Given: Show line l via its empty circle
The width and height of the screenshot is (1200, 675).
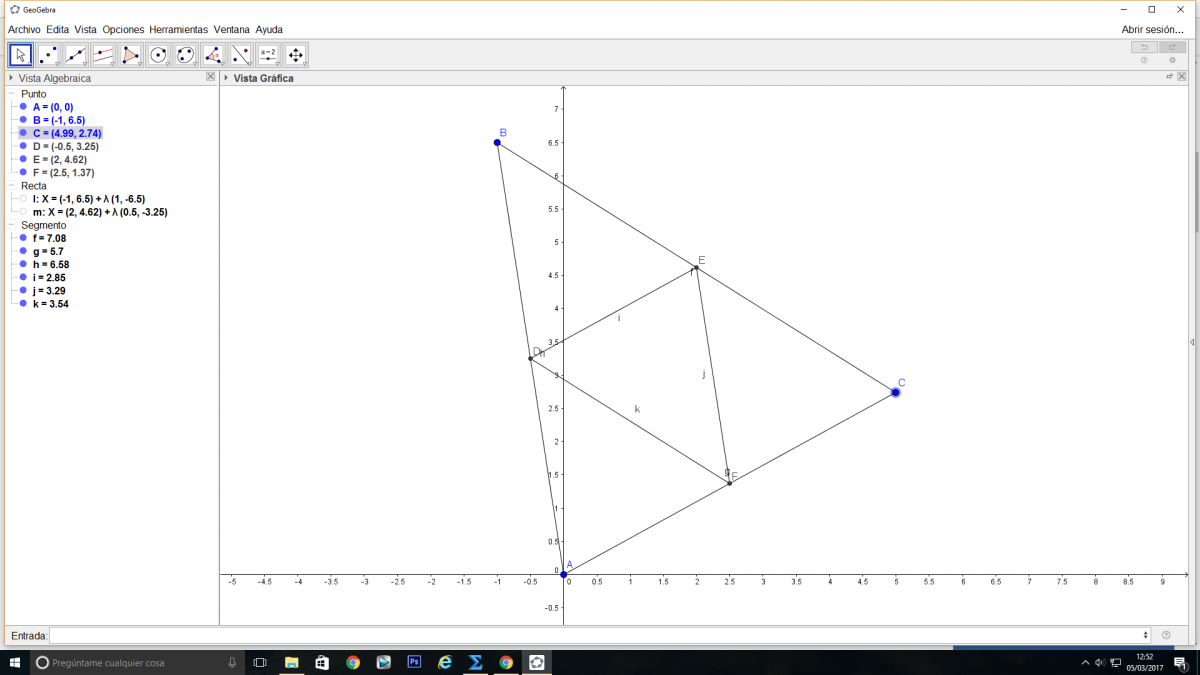Looking at the screenshot, I should pos(23,199).
